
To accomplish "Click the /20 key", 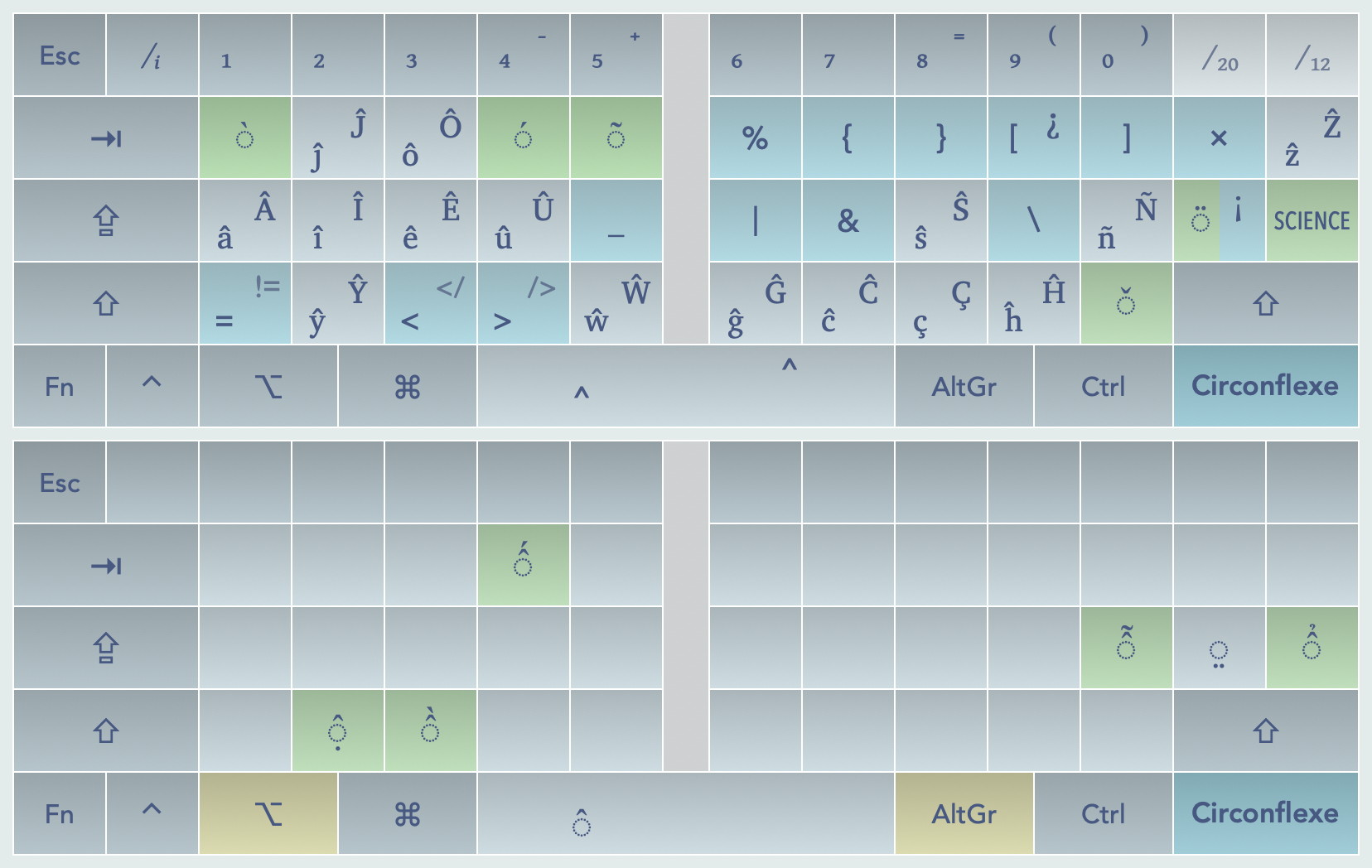I will click(x=1219, y=55).
